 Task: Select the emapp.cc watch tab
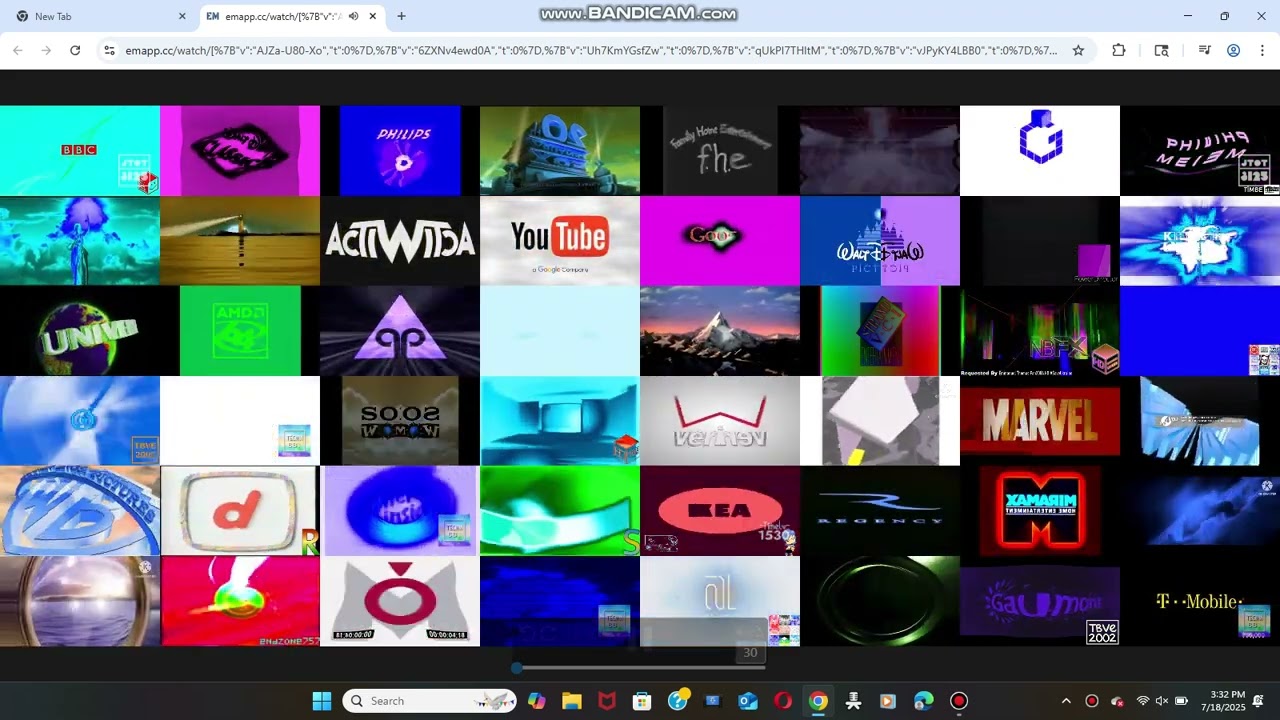pos(293,16)
